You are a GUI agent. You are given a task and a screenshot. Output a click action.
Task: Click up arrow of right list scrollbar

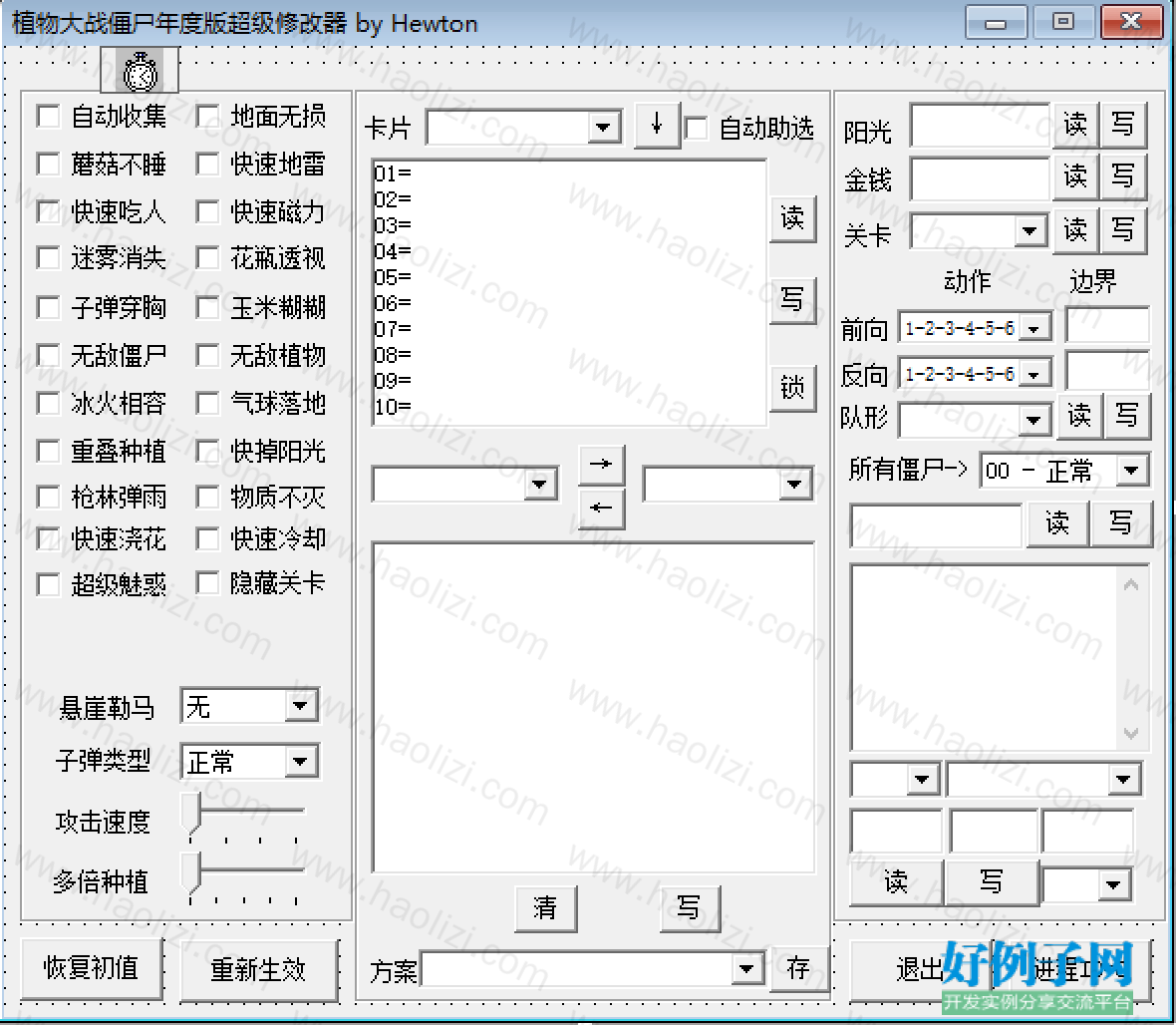1132,583
